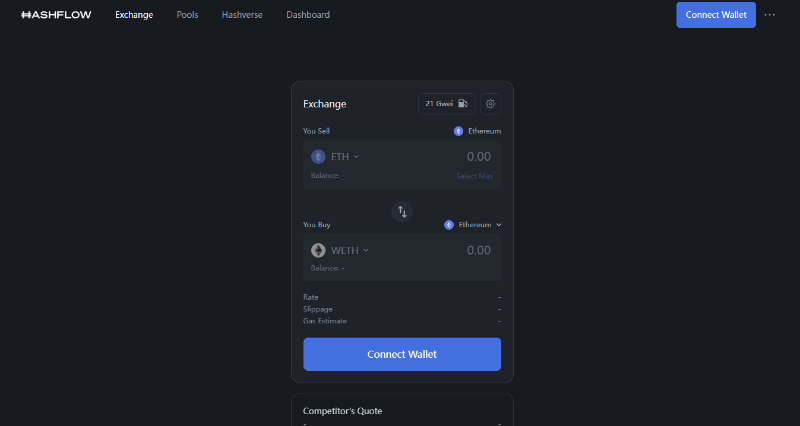Click the WETH token icon
The height and width of the screenshot is (426, 800).
tap(318, 251)
